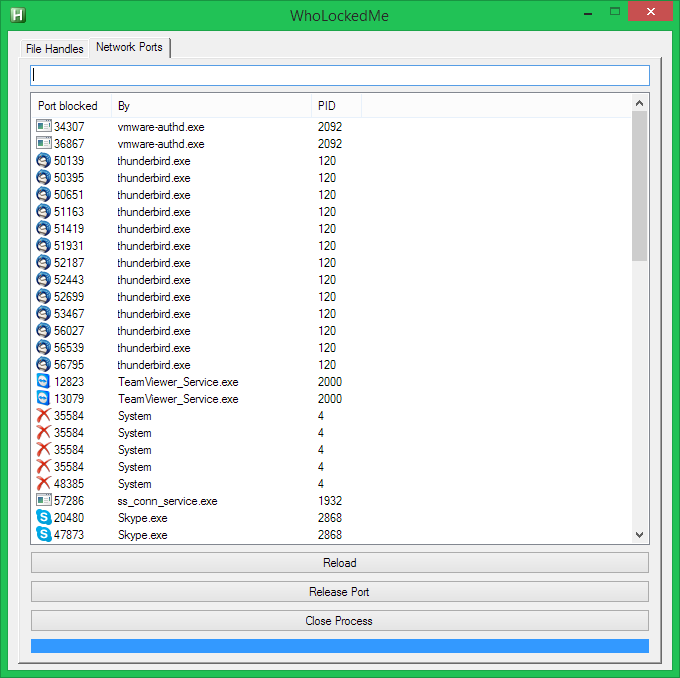This screenshot has height=678, width=680.
Task: Select the System entry for port 48385
Action: pyautogui.click(x=134, y=484)
